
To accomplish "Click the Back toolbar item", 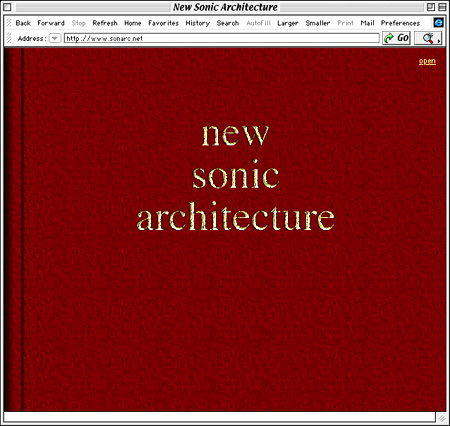I will point(23,23).
